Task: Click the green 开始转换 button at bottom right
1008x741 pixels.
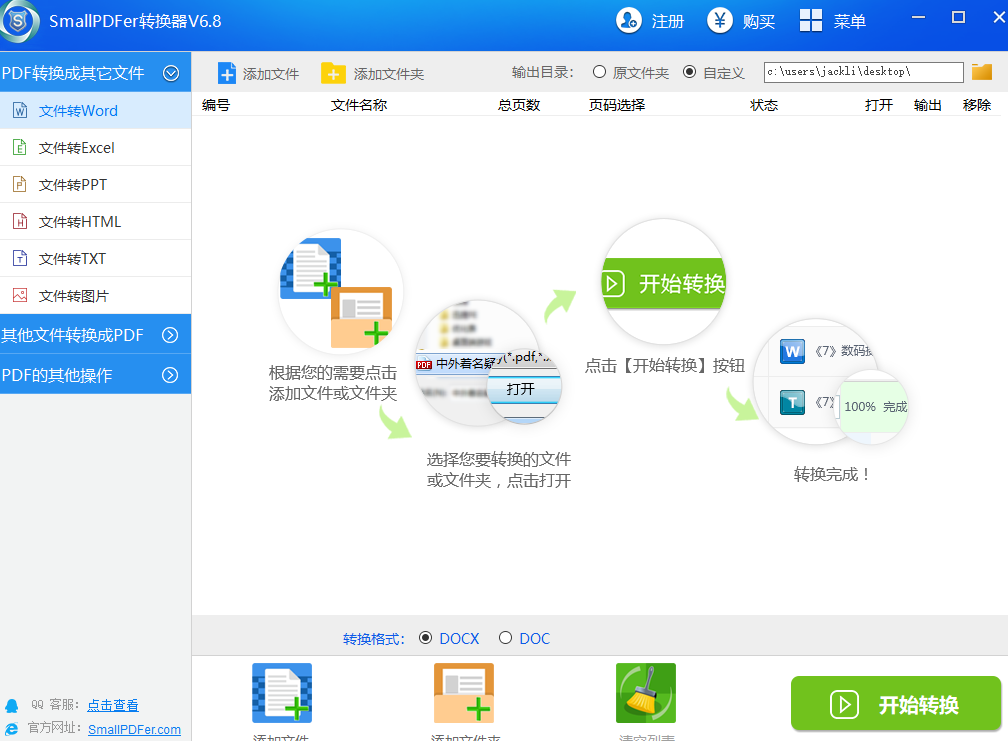Action: [x=896, y=704]
